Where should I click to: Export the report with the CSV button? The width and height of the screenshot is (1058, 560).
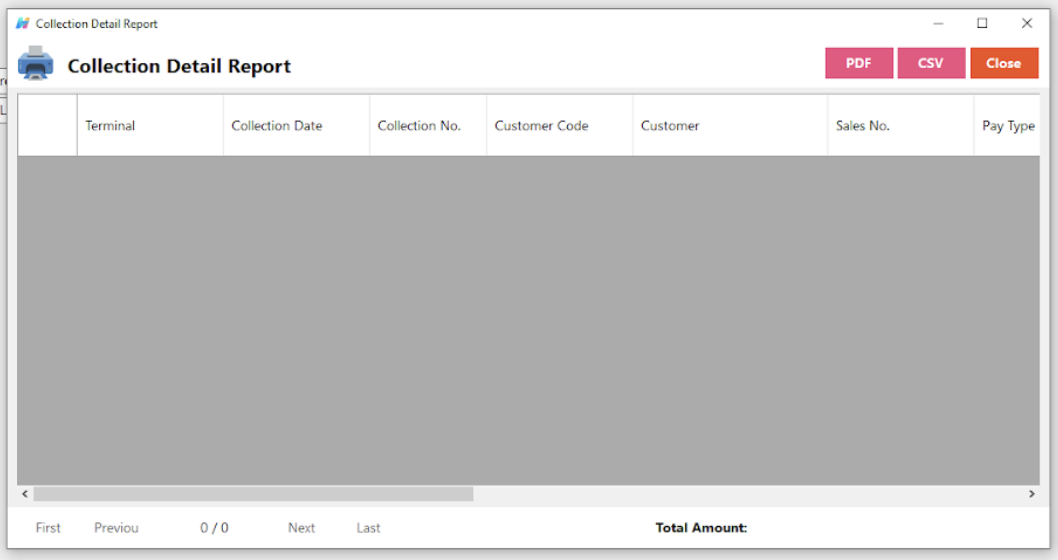pyautogui.click(x=931, y=63)
